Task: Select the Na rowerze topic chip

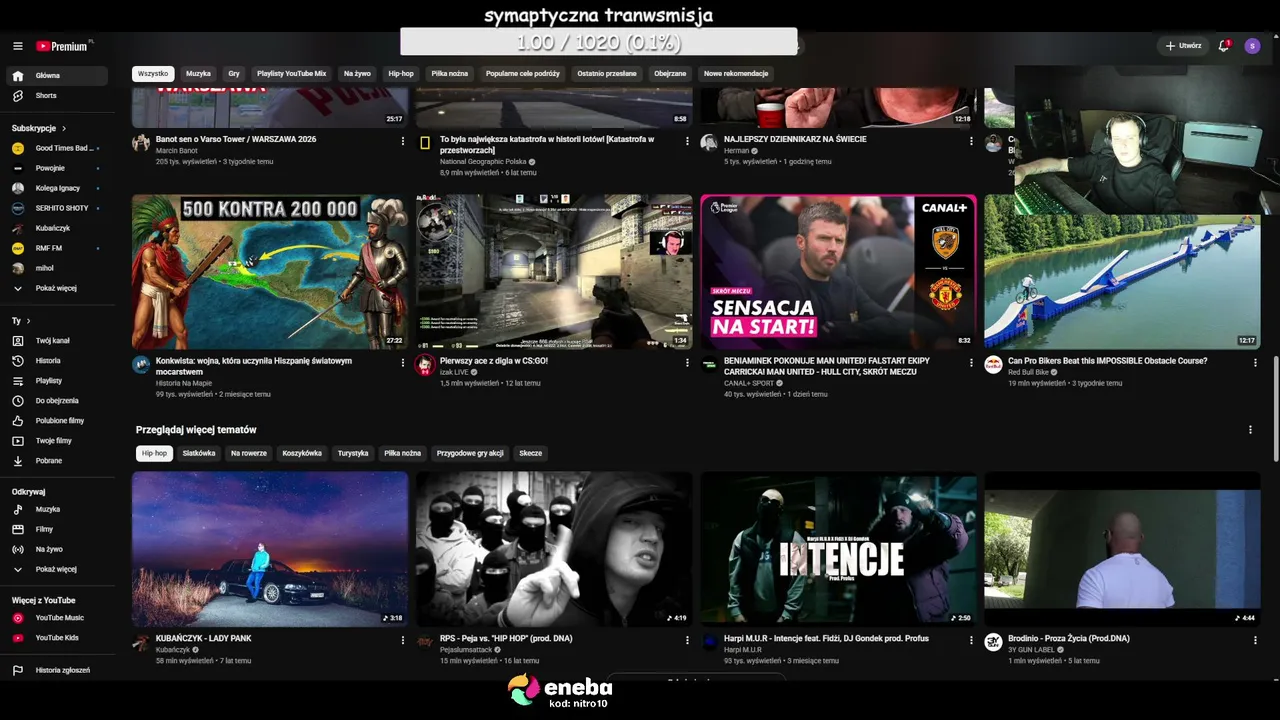Action: [x=249, y=454]
